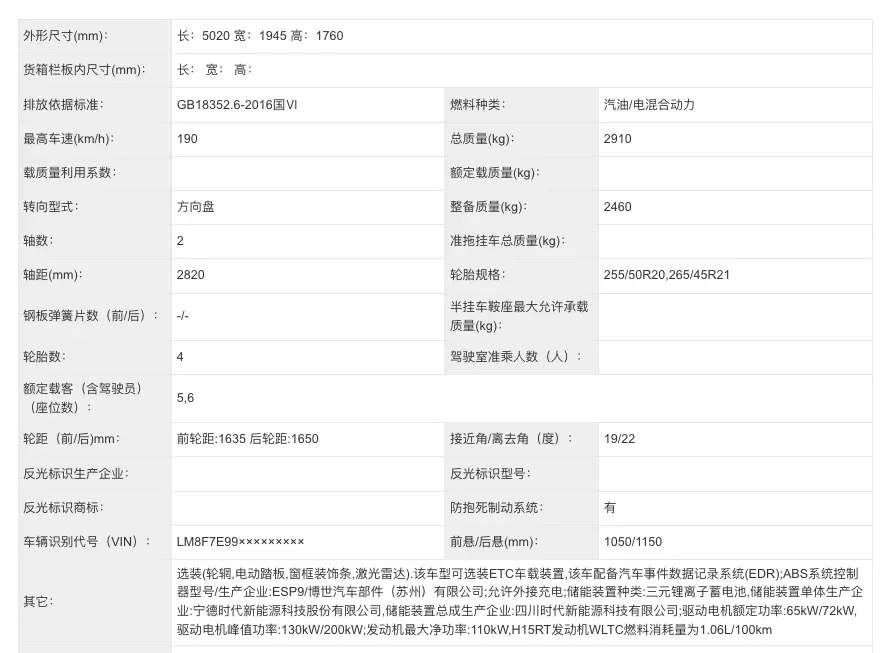891x653 pixels.
Task: Select track width 前轮距:1635 后轮距:1650
Action: tap(248, 439)
